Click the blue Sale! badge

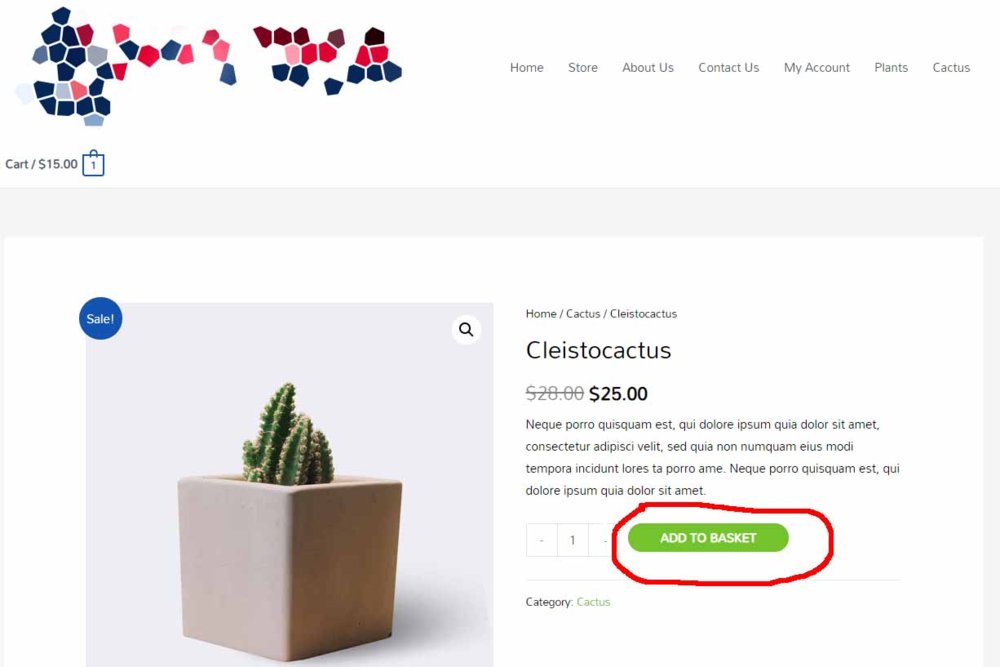pyautogui.click(x=101, y=318)
